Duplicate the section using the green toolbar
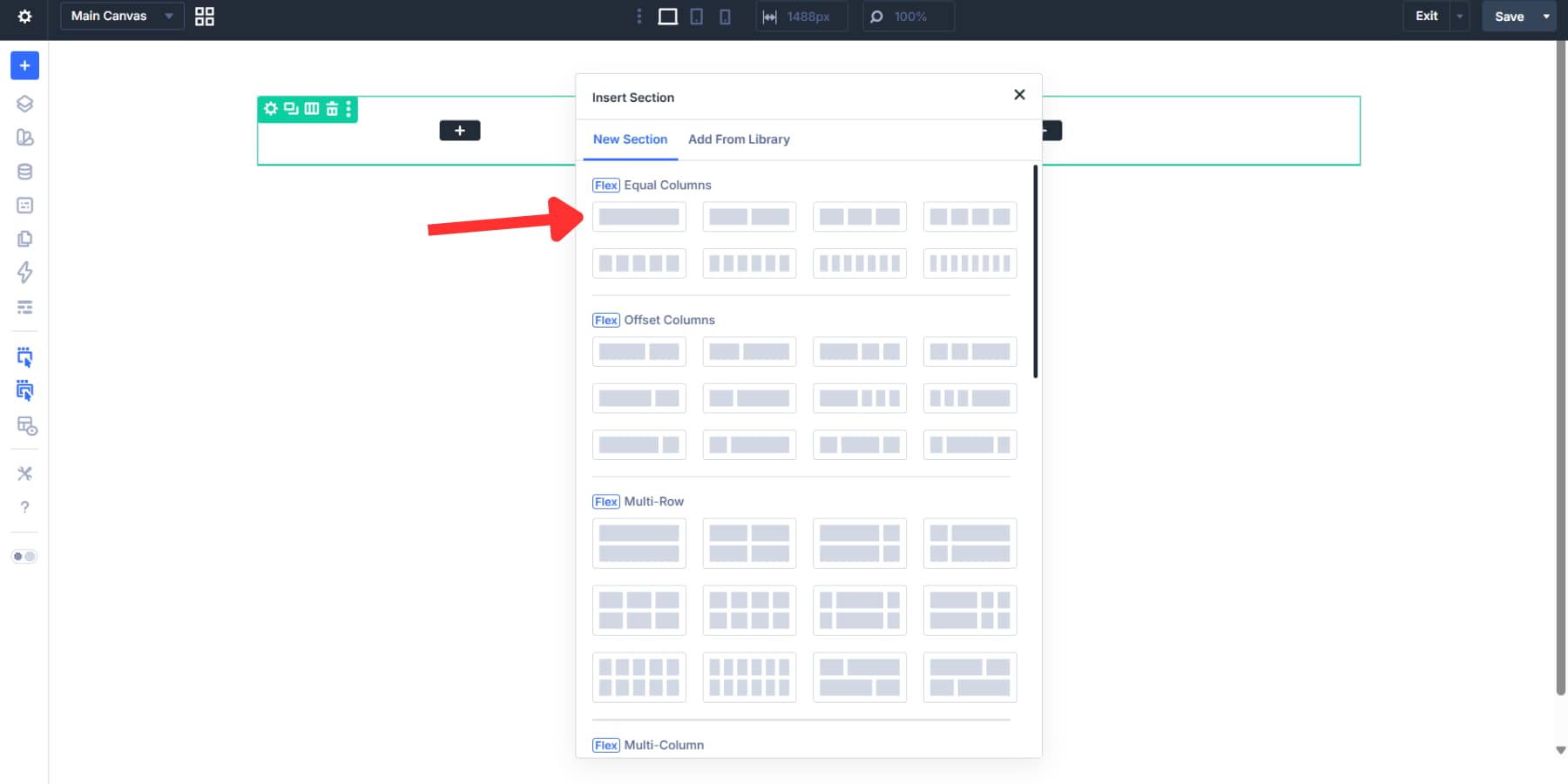 pyautogui.click(x=290, y=109)
